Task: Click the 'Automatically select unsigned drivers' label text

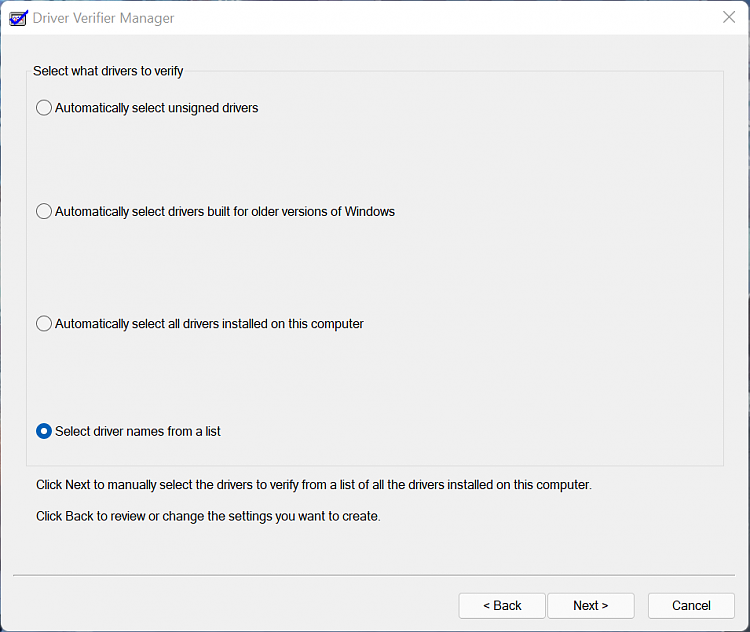Action: [157, 108]
